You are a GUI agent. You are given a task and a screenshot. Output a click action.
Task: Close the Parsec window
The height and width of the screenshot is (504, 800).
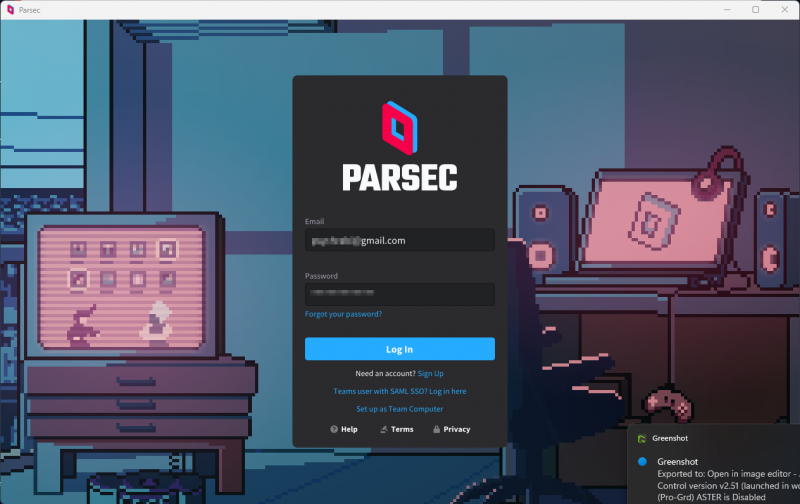coord(785,10)
